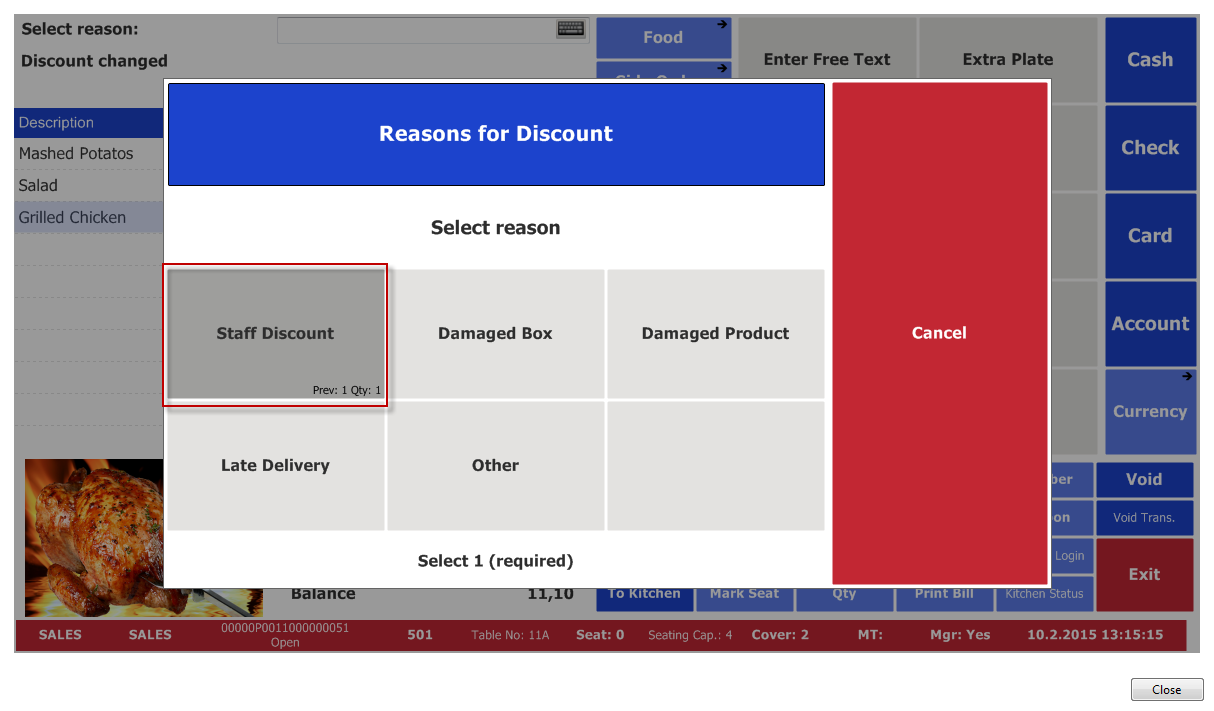Image resolution: width=1214 pixels, height=711 pixels.
Task: Select Check payment button
Action: click(1150, 148)
